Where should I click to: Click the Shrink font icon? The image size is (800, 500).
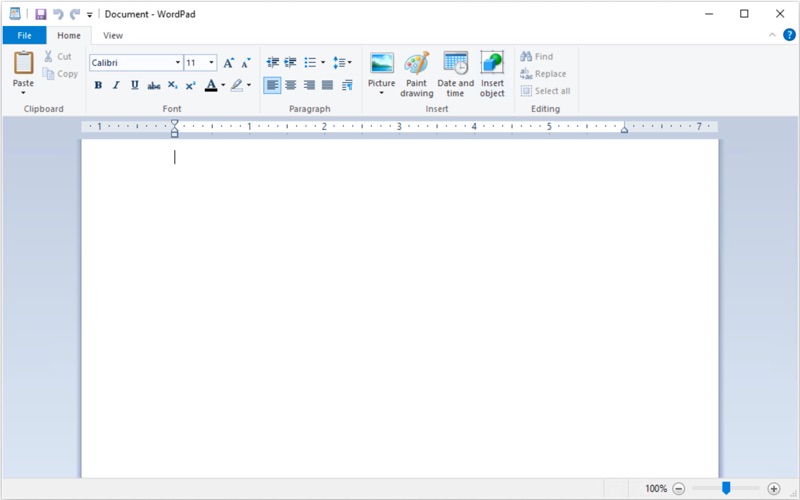[x=246, y=63]
